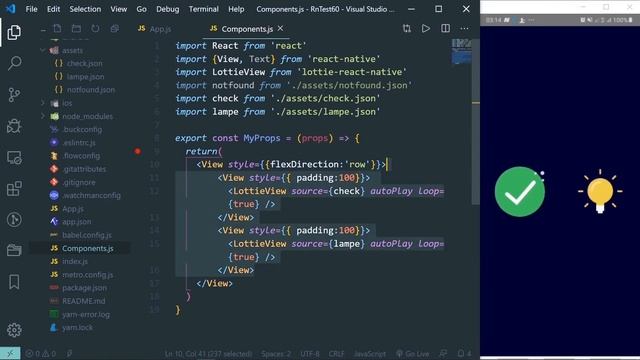The image size is (640, 360).
Task: Open the Source Control view
Action: [x=14, y=95]
